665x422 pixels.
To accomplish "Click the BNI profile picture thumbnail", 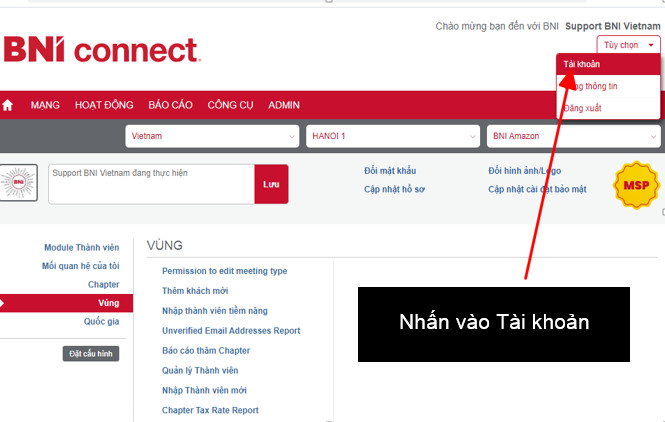I will 19,182.
